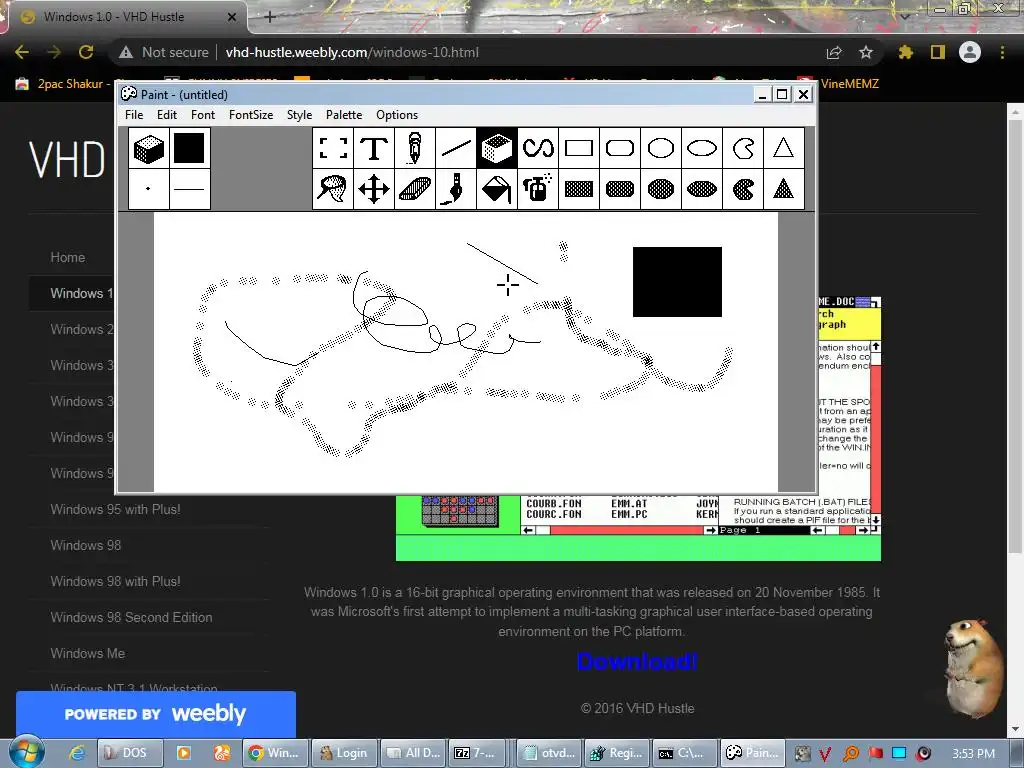Open the Options menu in Paint
This screenshot has height=768, width=1024.
point(396,115)
